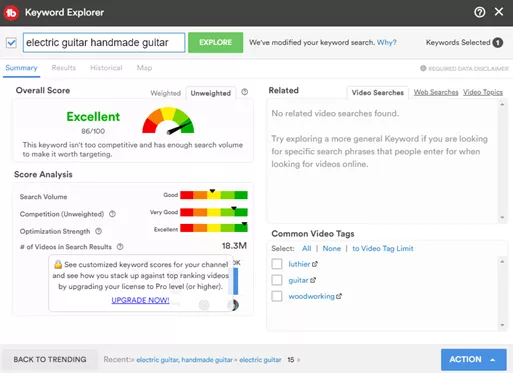
Task: Click the Competition color bar
Action: (x=214, y=212)
